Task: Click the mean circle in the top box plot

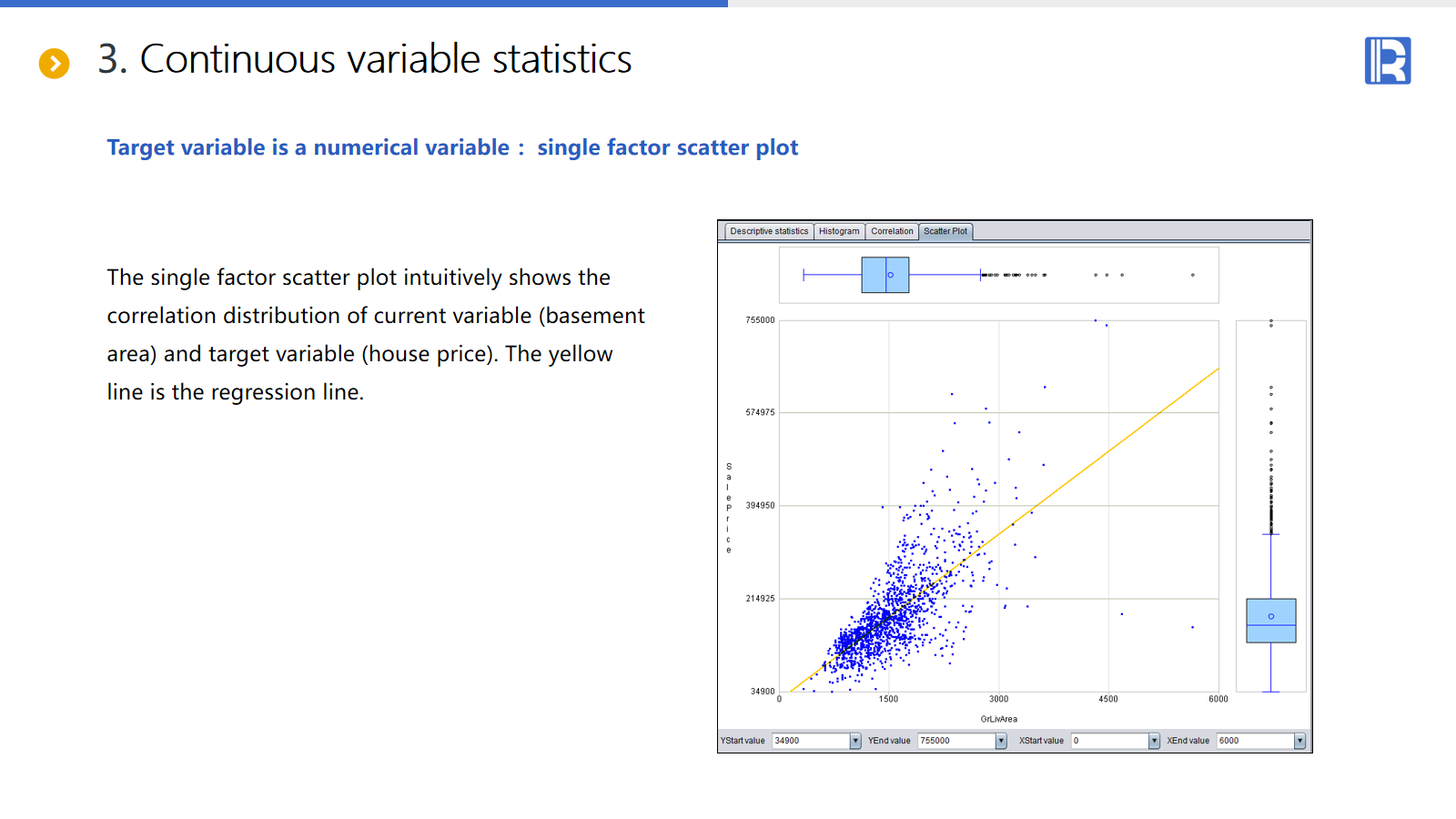Action: point(891,275)
